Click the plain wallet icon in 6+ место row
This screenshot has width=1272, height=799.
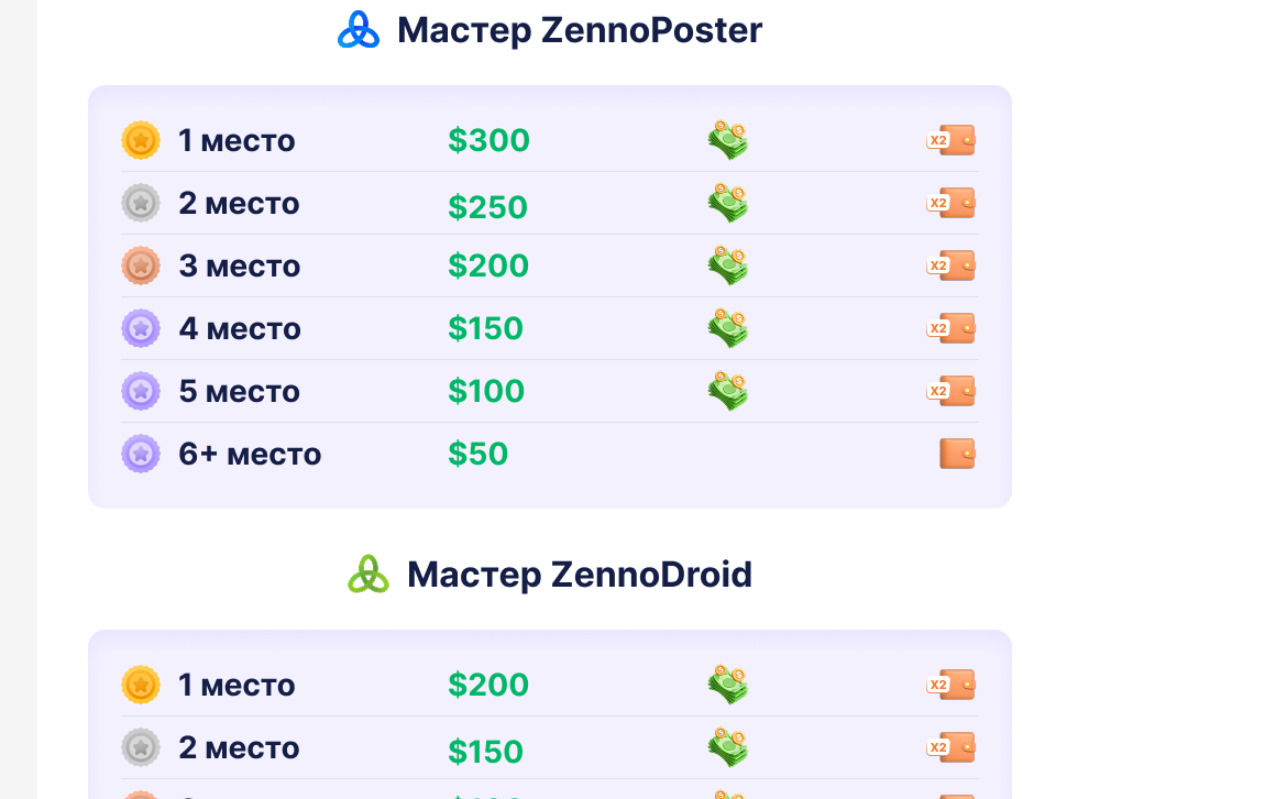[x=957, y=454]
